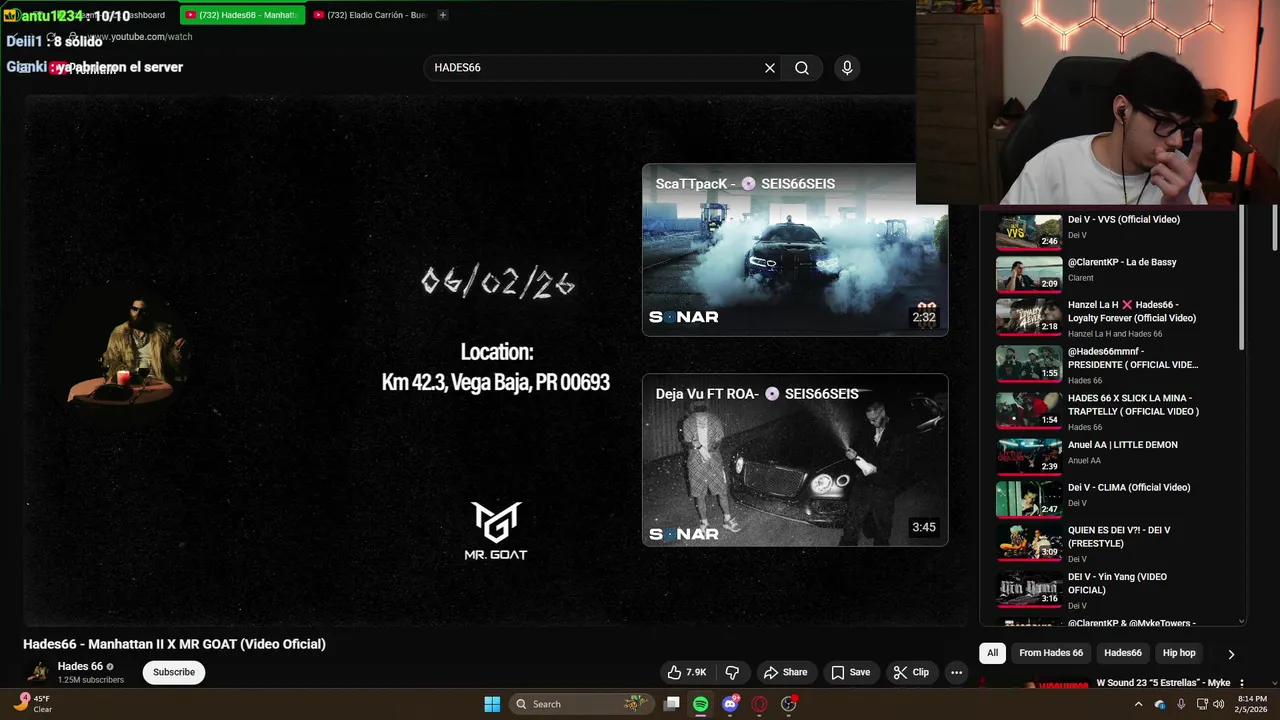Click the taskbar Search box
The width and height of the screenshot is (1280, 720).
tap(582, 704)
